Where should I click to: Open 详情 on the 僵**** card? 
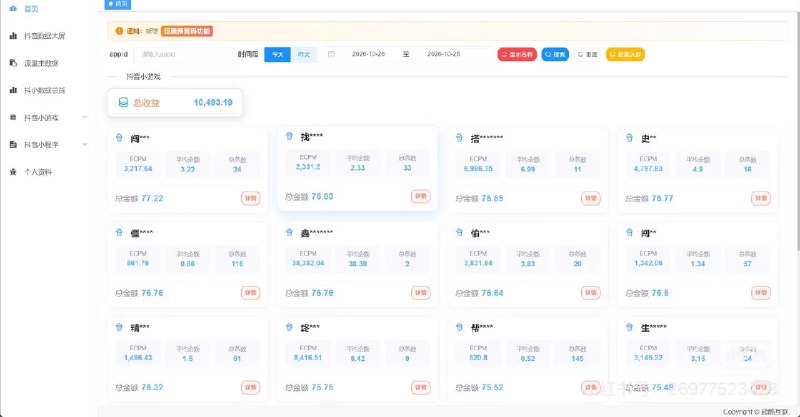pos(251,293)
